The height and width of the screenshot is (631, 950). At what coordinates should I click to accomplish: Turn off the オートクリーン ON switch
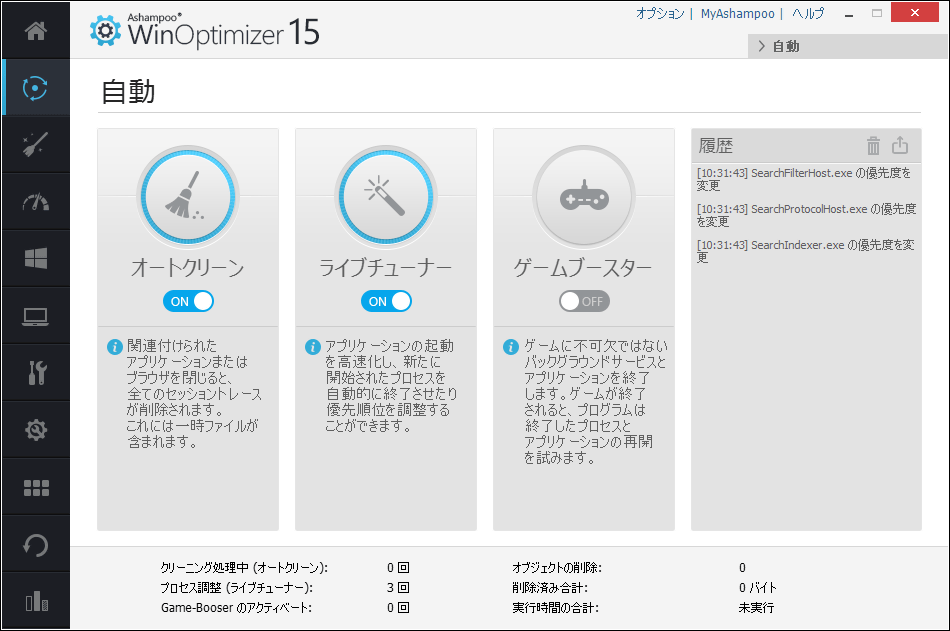(188, 301)
